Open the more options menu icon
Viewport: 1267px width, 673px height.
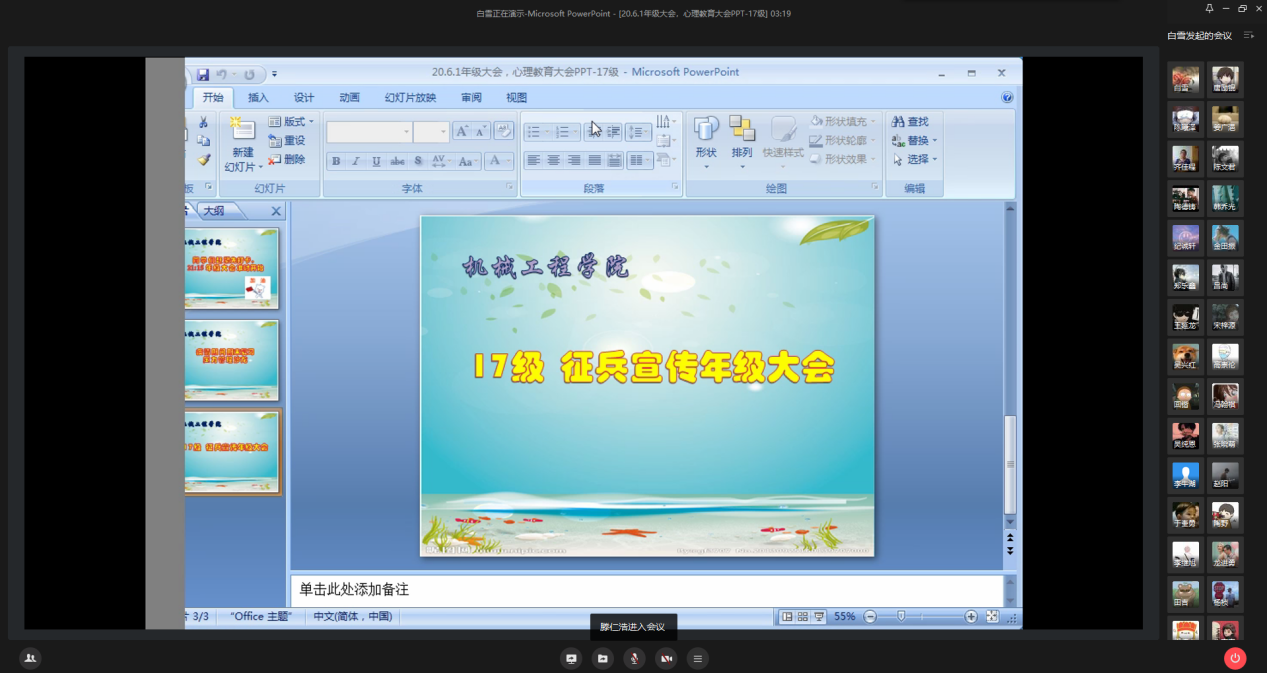698,658
